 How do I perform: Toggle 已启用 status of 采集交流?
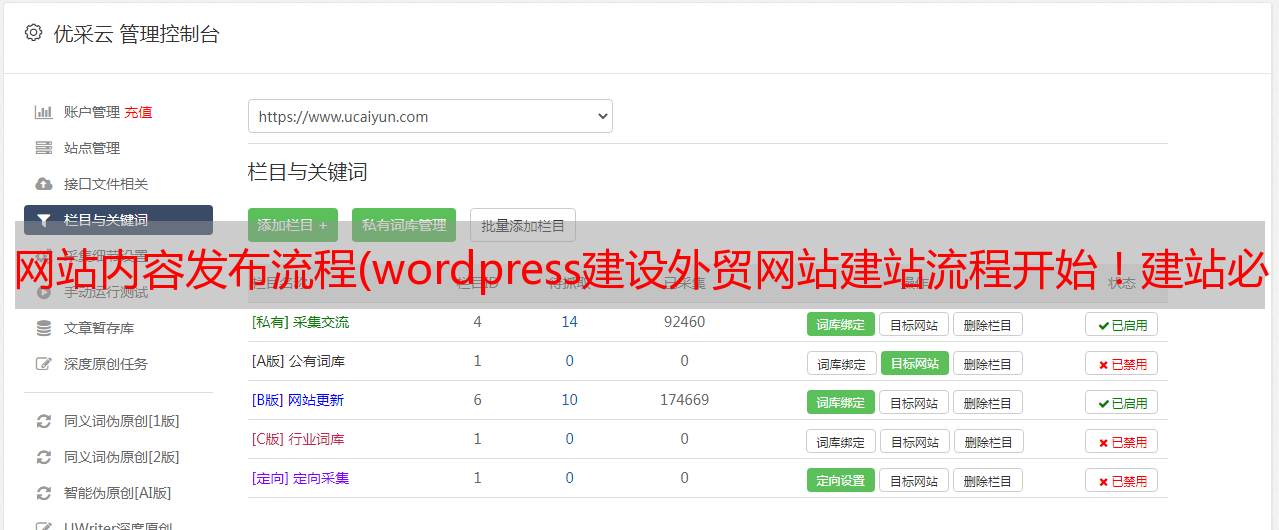[1122, 324]
